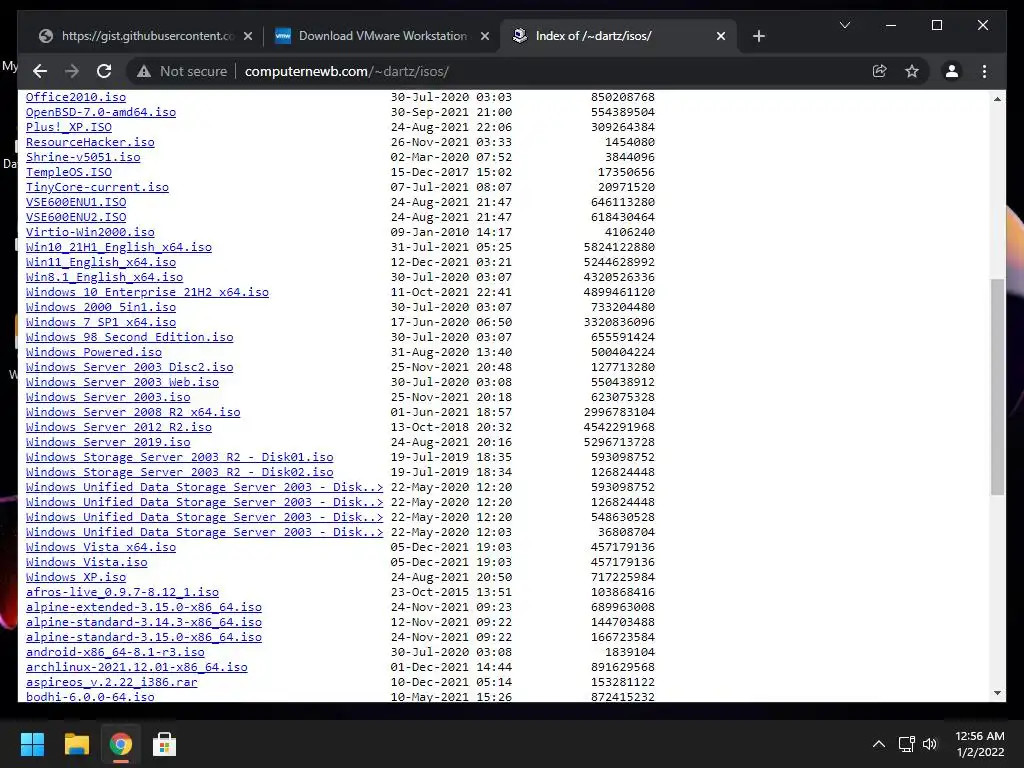Click the vertical scrollbar thumb
Viewport: 1024px width, 768px height.
pos(997,387)
